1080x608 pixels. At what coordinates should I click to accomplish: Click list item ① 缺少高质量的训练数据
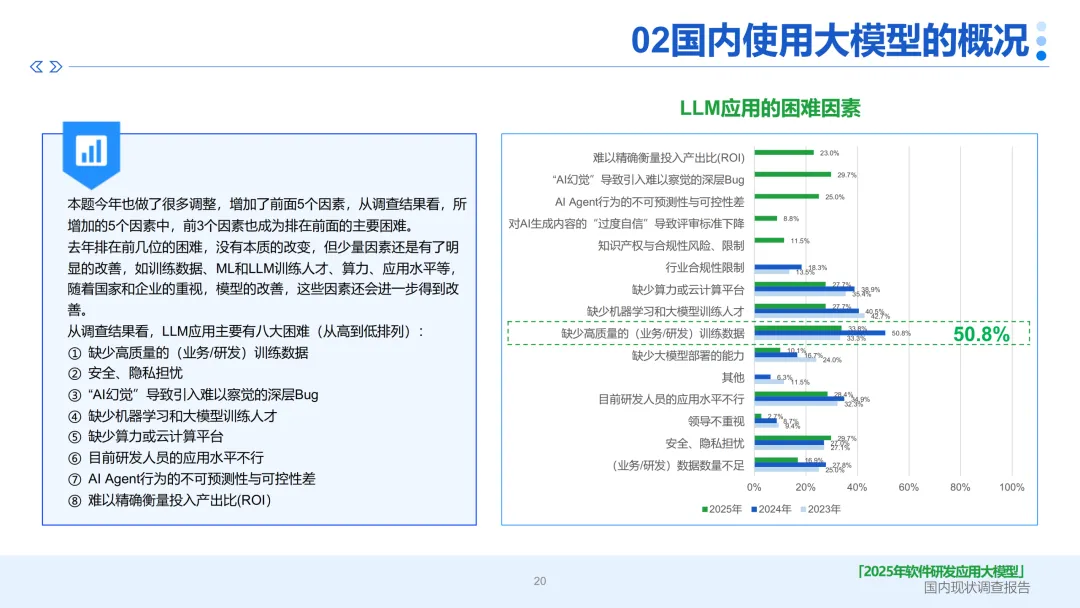point(188,353)
